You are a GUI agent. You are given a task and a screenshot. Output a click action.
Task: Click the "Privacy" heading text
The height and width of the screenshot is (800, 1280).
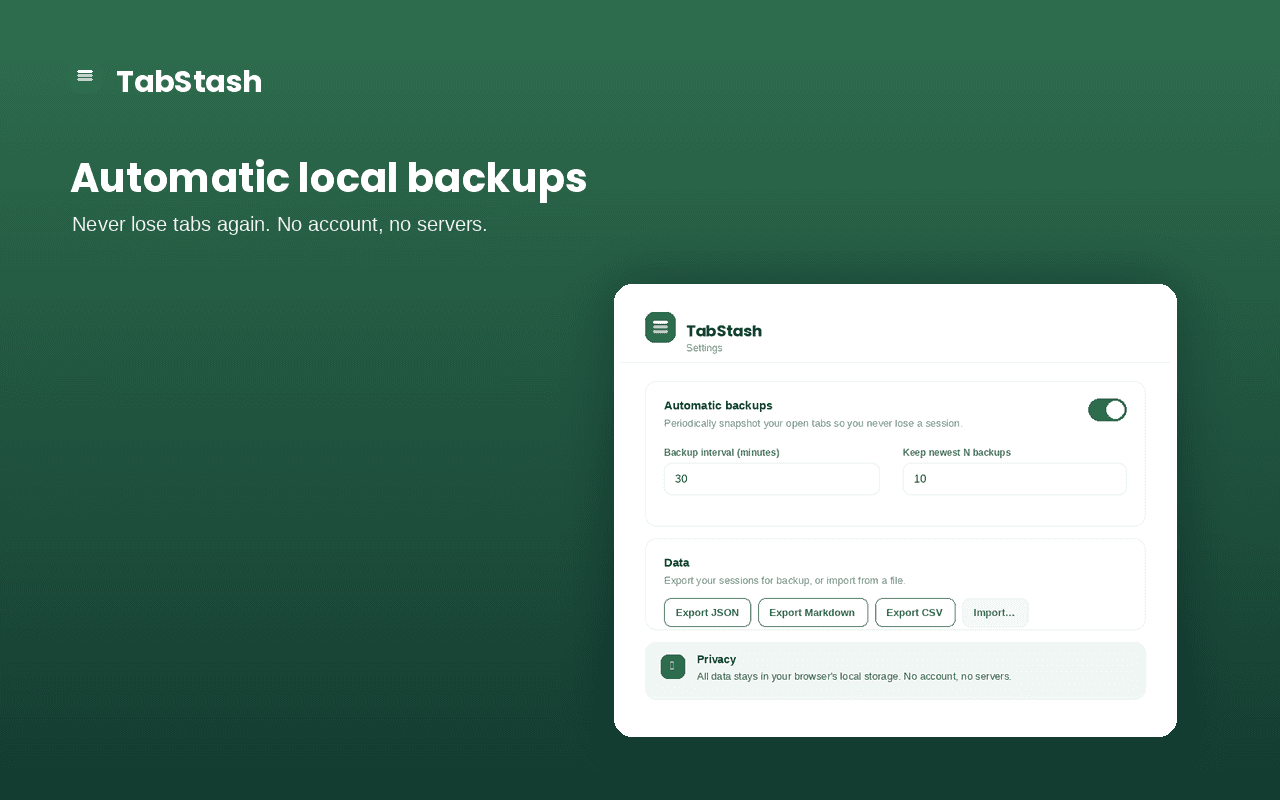point(717,659)
